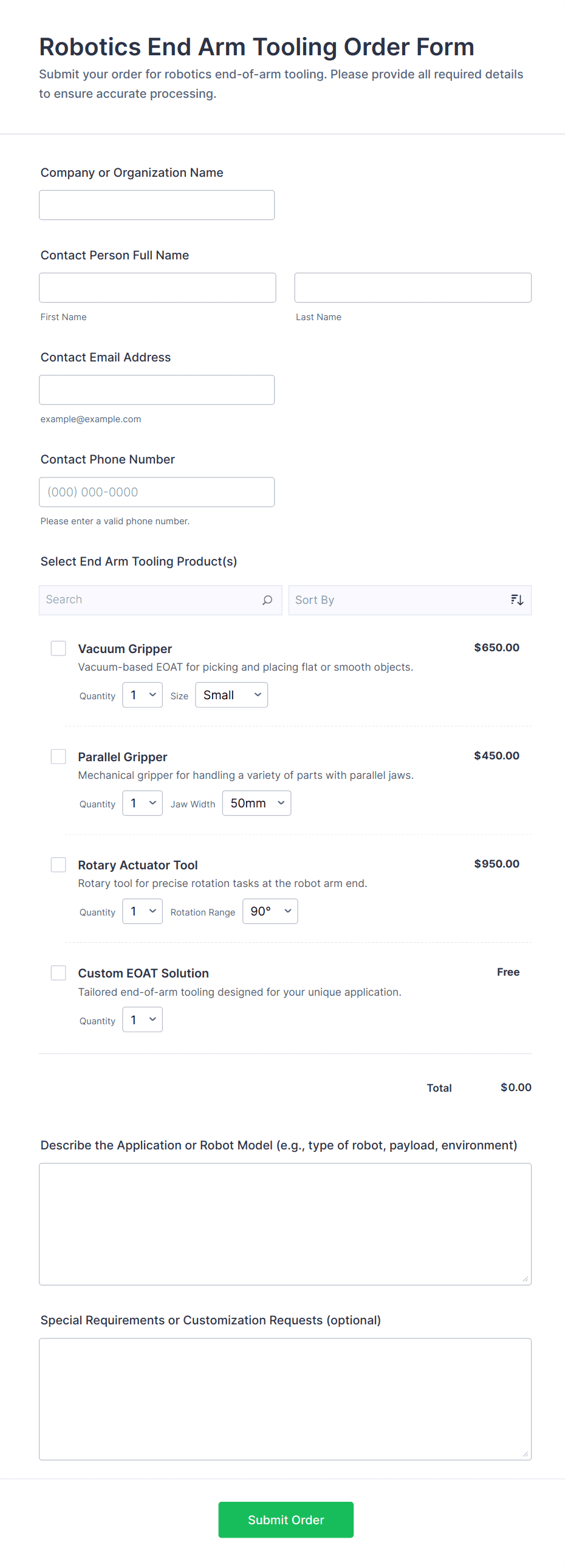Check the Vacuum Gripper checkbox

click(x=58, y=648)
